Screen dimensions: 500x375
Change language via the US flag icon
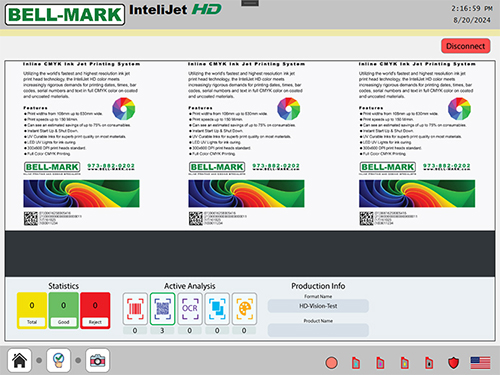[480, 363]
